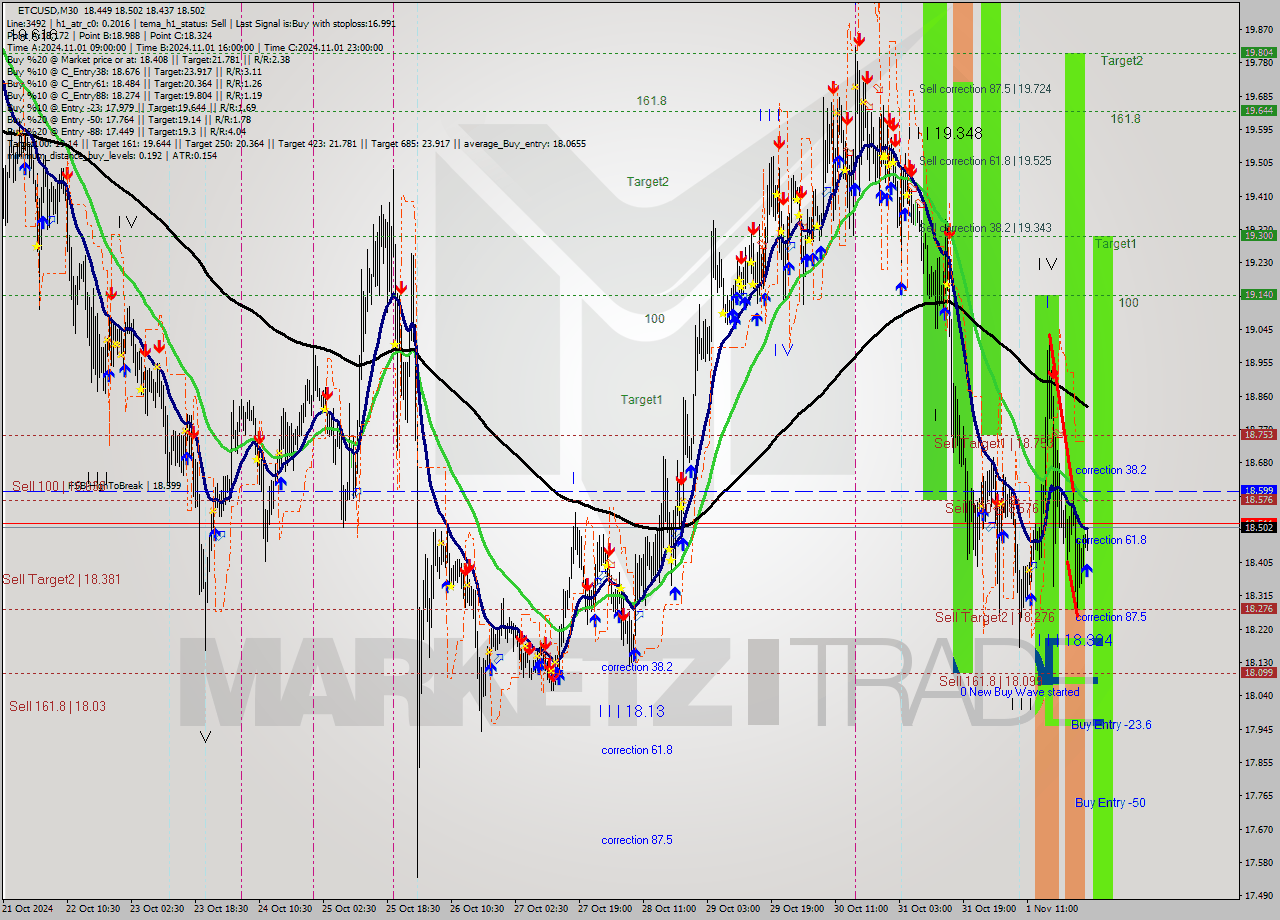Click the '26 Oct 10:30' time label
Screen dimensions: 1280x920
[x=478, y=909]
